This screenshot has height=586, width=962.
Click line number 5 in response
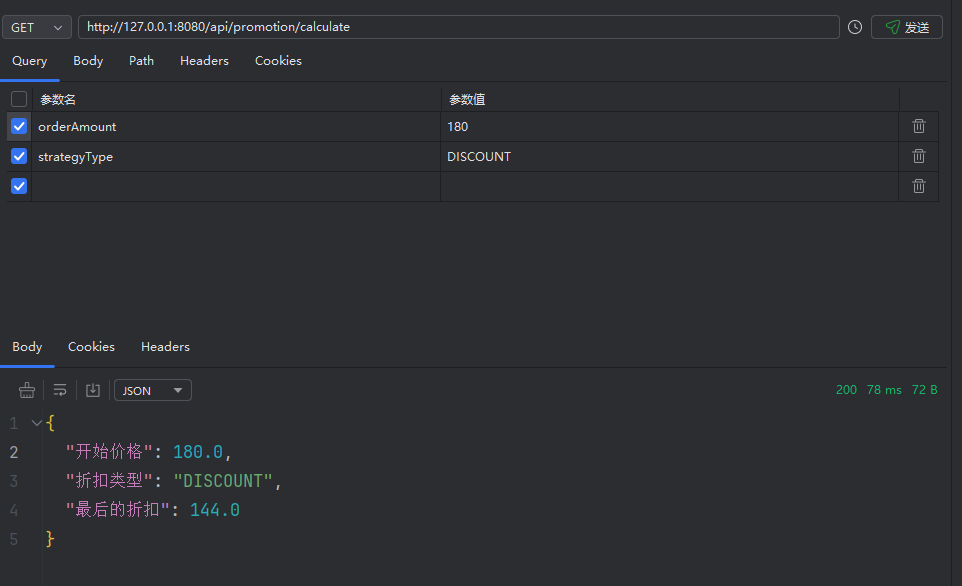tap(14, 539)
